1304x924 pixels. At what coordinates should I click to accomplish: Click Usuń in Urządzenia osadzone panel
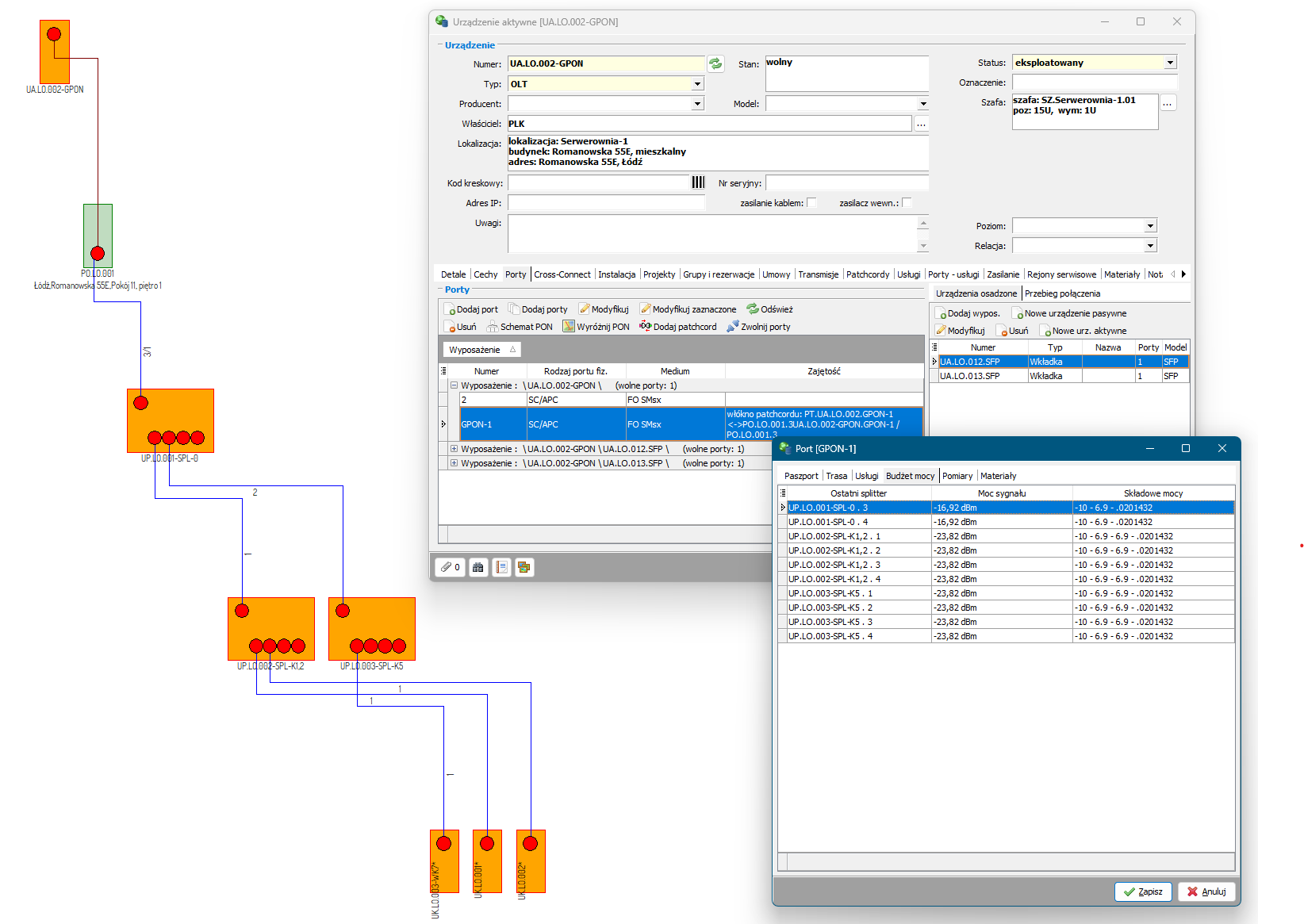coord(1012,331)
